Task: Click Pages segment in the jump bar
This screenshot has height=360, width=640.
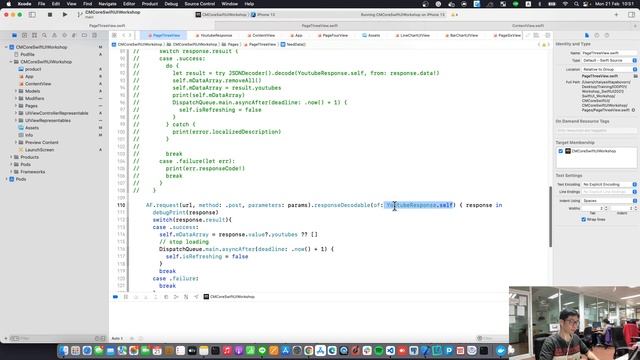Action: click(230, 44)
